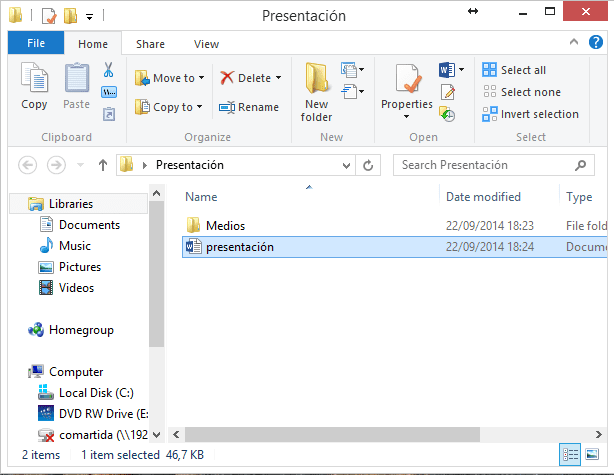Click the Copy icon in Clipboard group

point(34,77)
